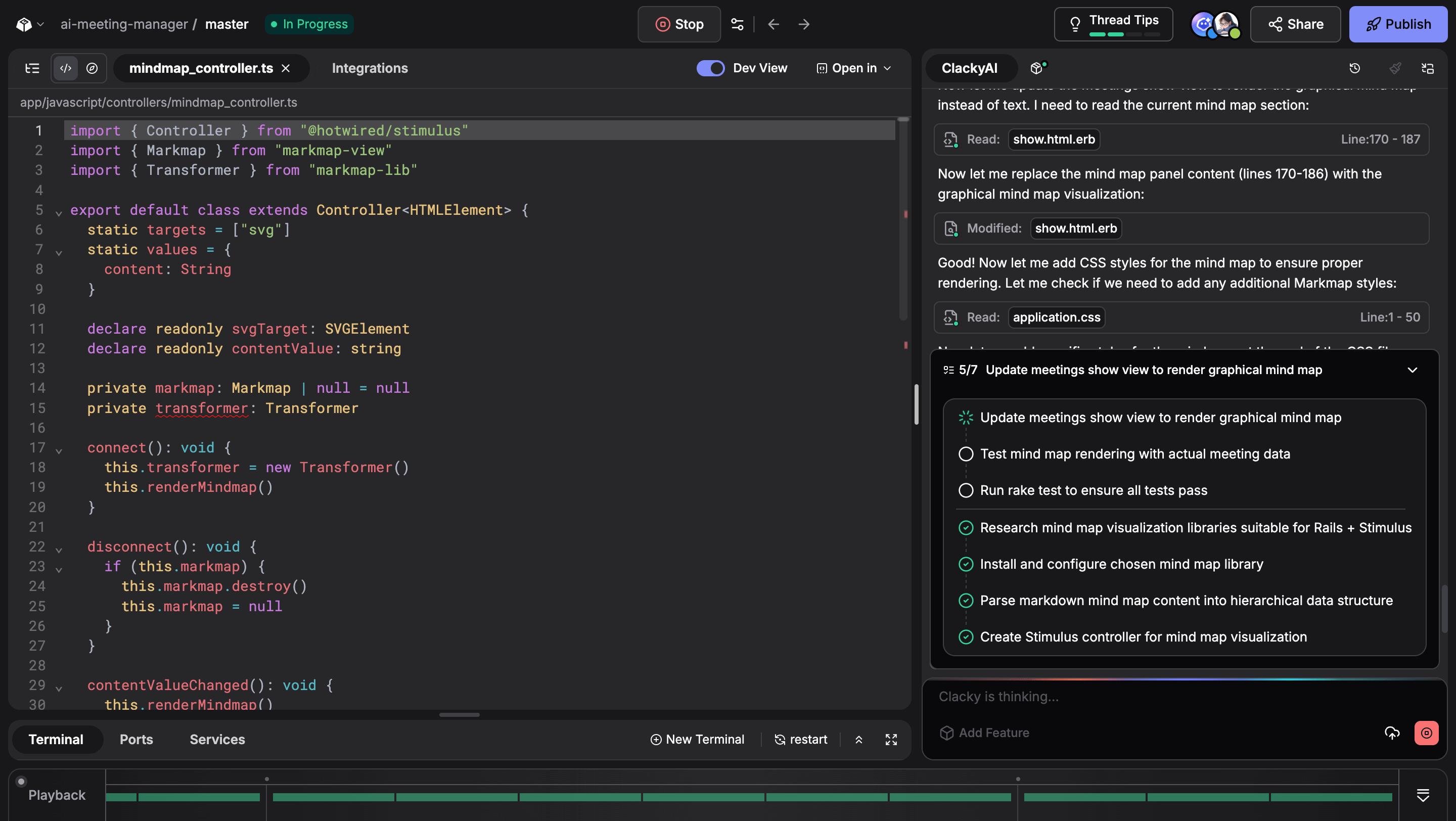The width and height of the screenshot is (1456, 821).
Task: Open the compass preview icon
Action: 92,68
